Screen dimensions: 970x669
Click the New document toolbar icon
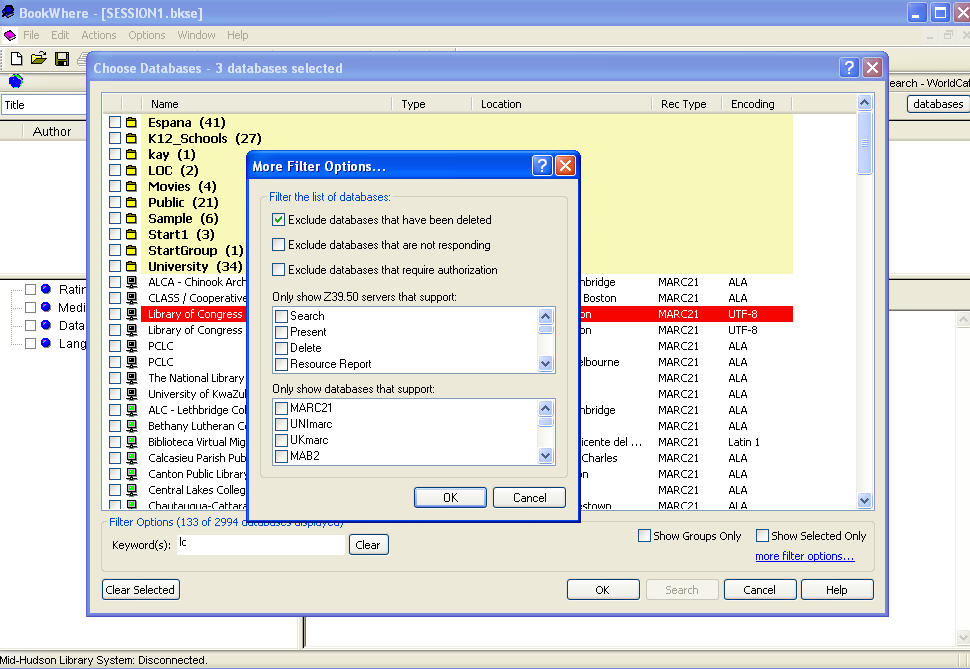(17, 59)
